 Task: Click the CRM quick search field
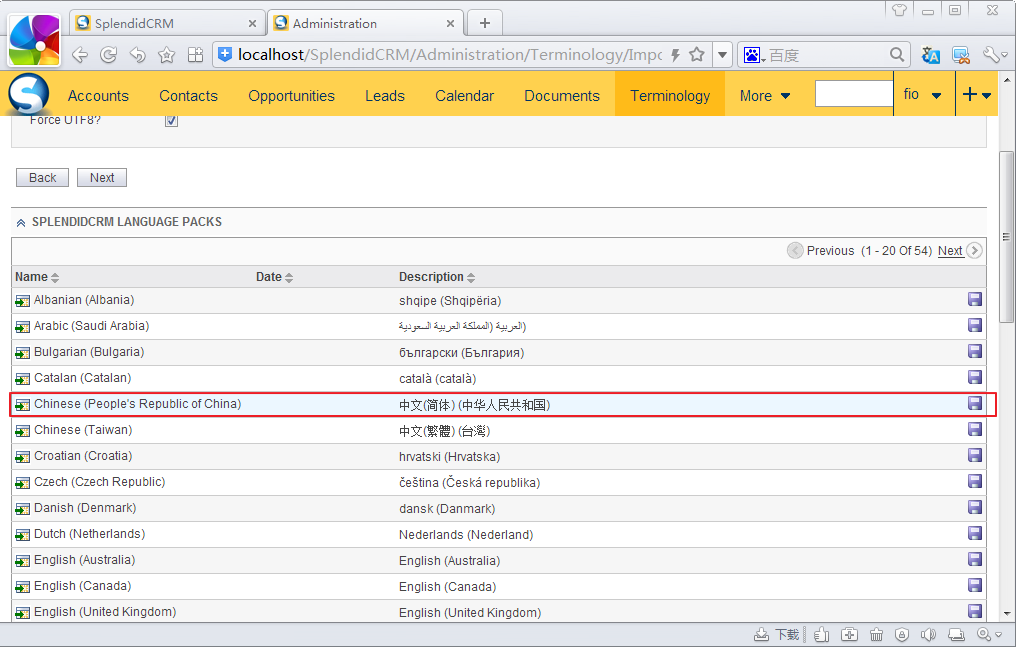(x=854, y=93)
